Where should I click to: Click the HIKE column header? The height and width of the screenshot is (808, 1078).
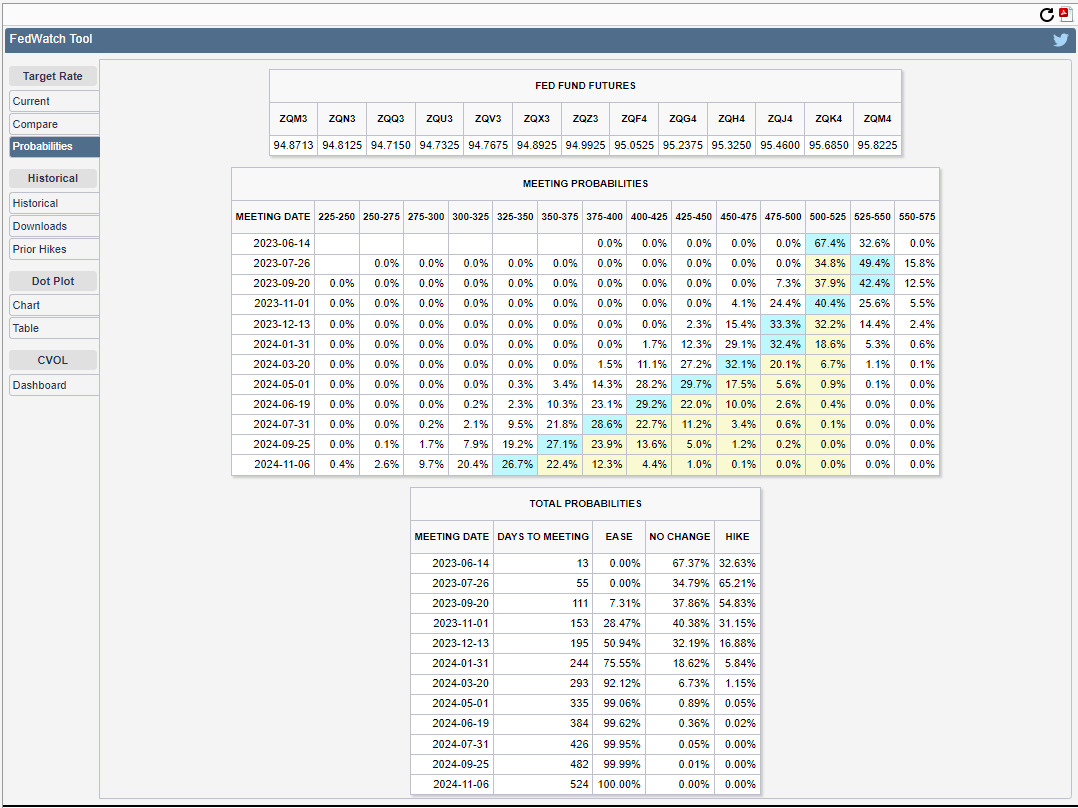(738, 536)
